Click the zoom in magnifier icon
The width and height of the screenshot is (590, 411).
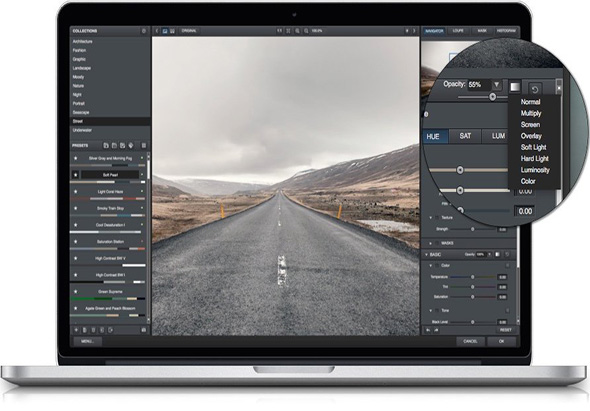click(x=297, y=31)
